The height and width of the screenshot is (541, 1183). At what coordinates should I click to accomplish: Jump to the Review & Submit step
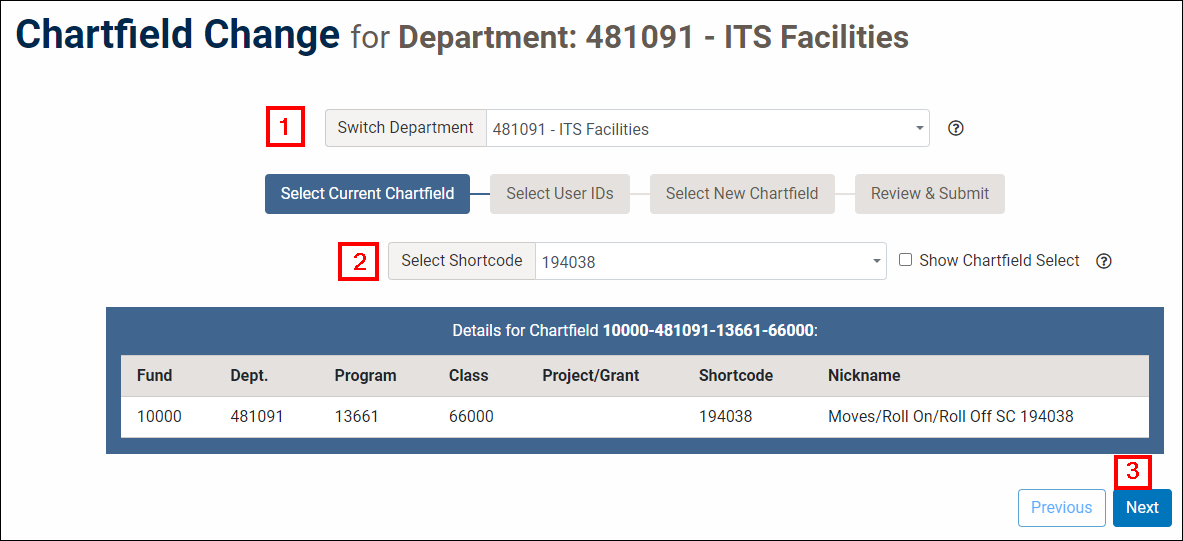click(x=929, y=194)
